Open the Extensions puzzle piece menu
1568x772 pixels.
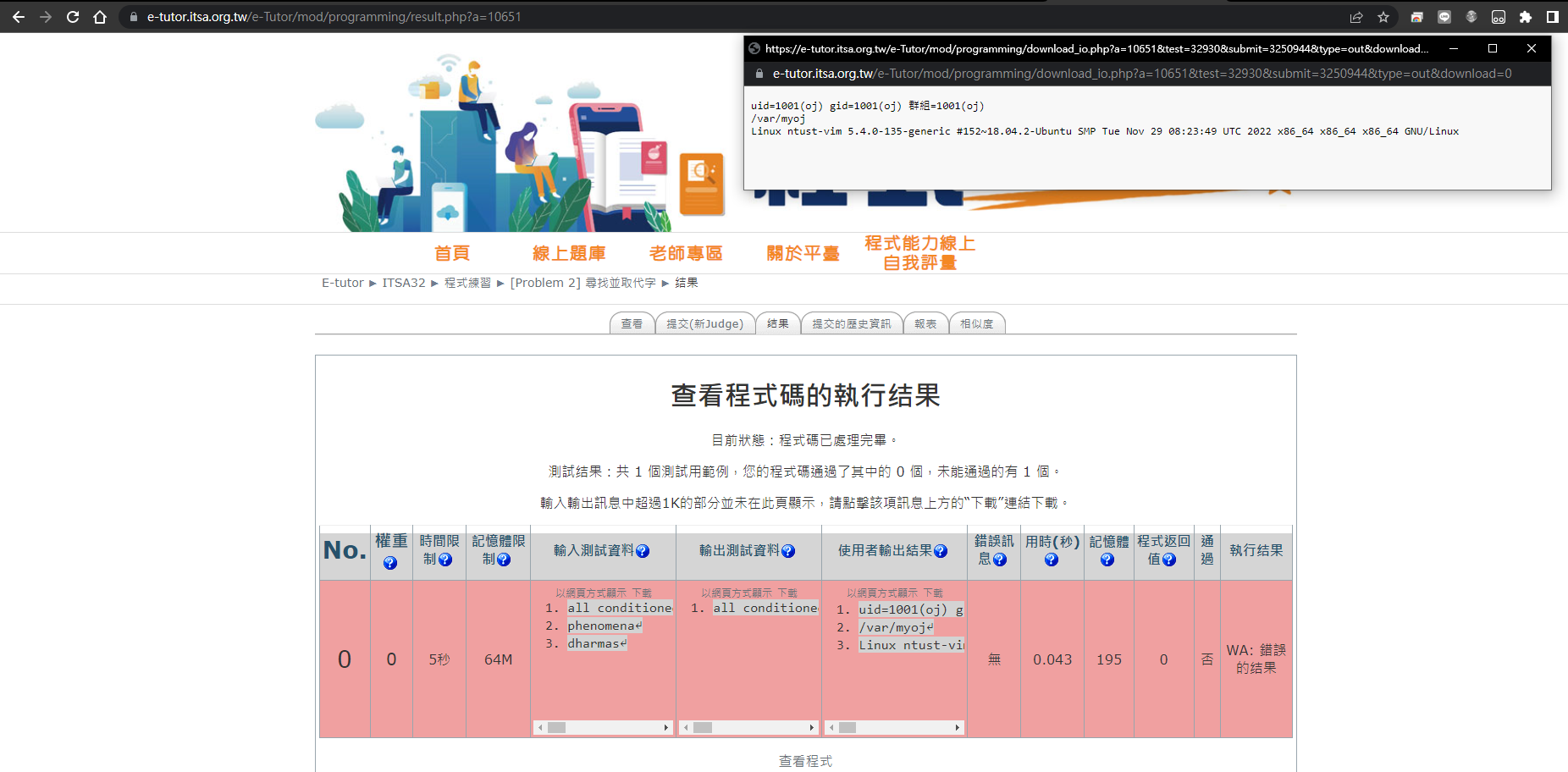click(x=1526, y=17)
